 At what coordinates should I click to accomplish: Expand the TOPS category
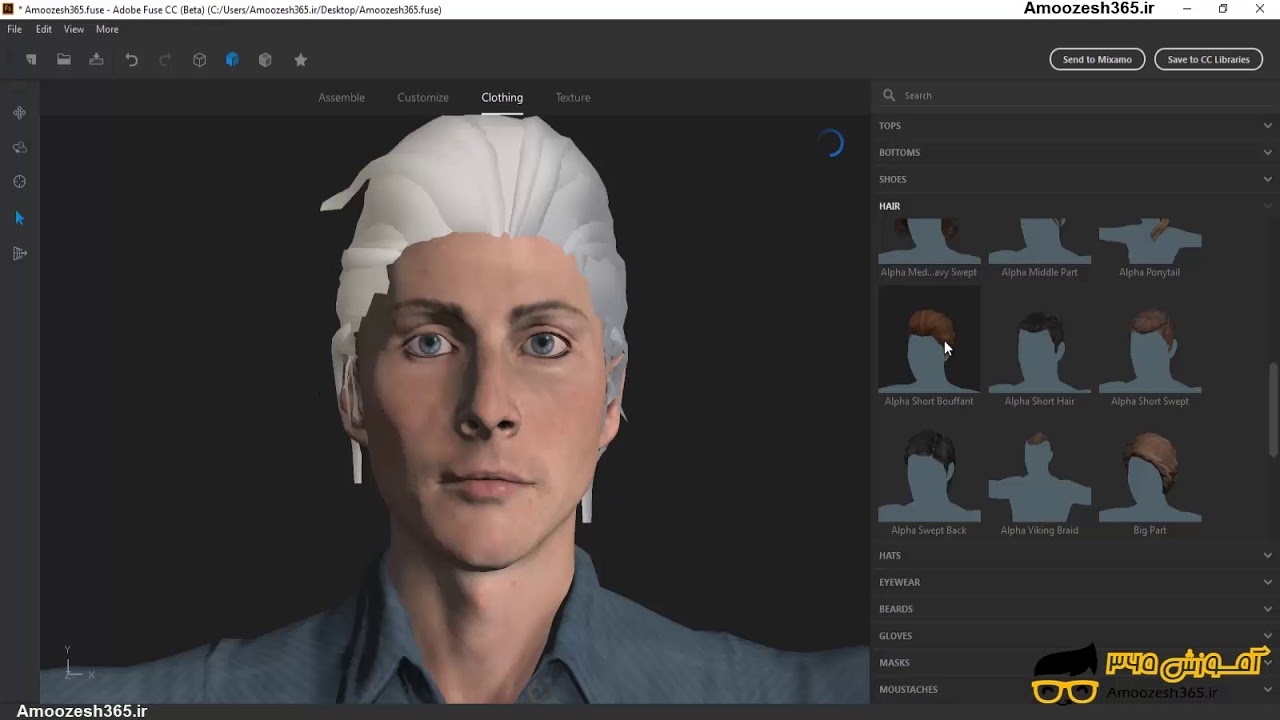click(1075, 125)
